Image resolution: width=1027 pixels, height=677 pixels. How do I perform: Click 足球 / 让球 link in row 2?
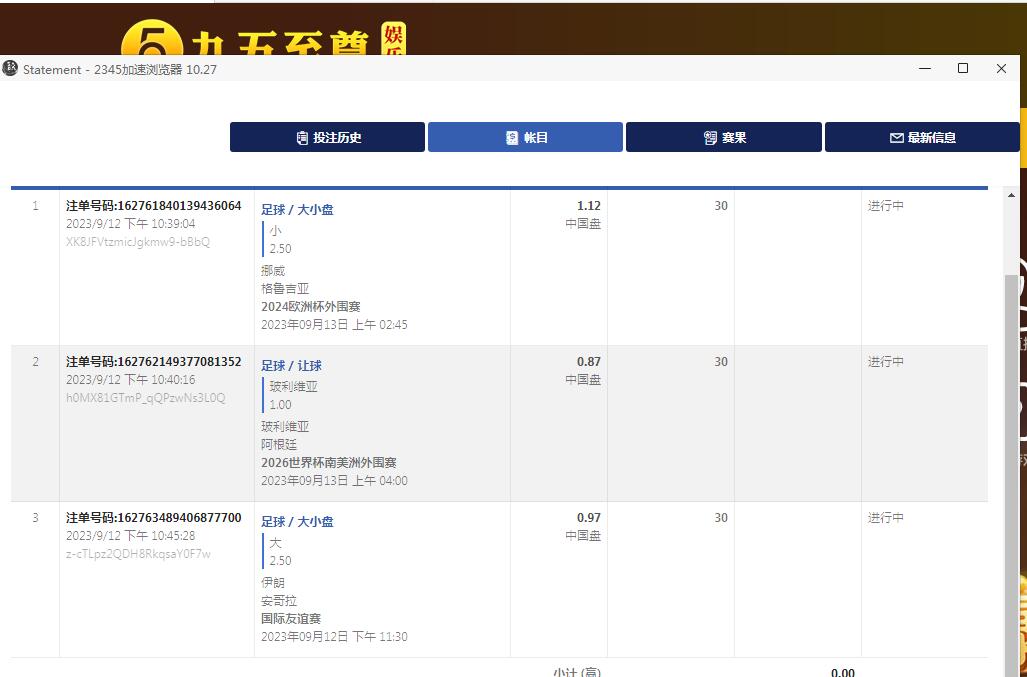coord(291,365)
